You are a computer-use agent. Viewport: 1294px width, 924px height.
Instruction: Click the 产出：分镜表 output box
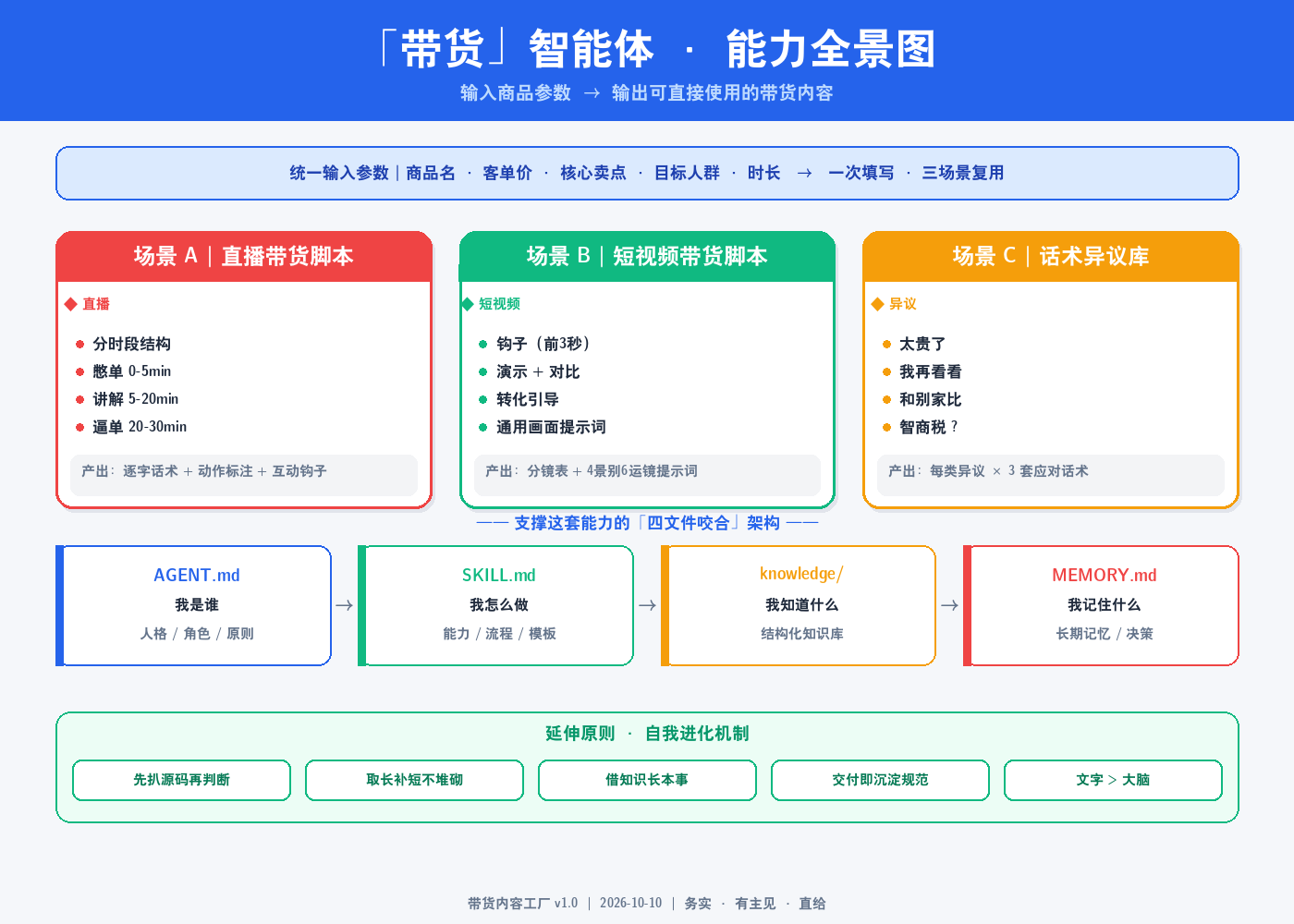click(647, 475)
